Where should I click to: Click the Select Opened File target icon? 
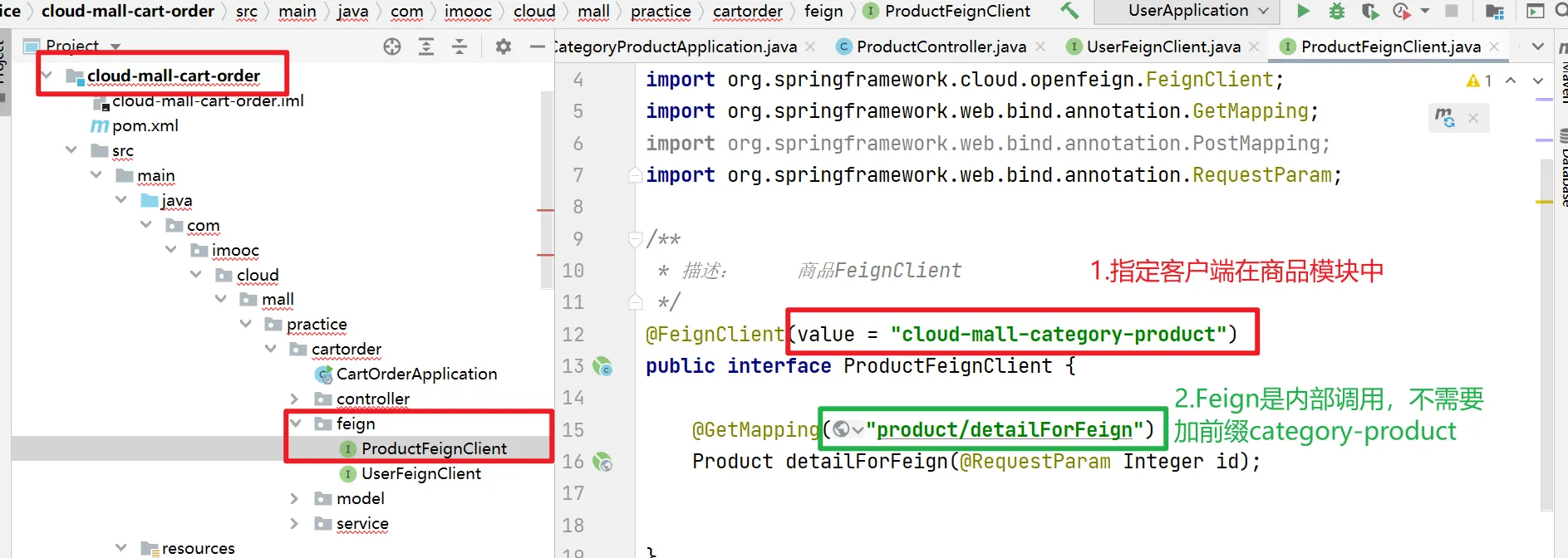[392, 46]
